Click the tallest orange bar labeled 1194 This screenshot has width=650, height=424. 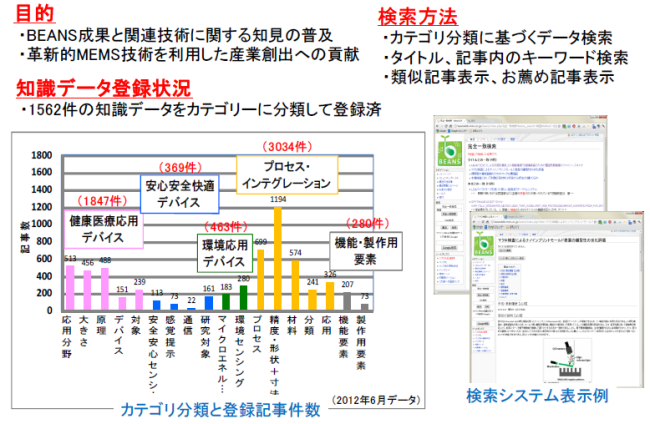click(277, 262)
